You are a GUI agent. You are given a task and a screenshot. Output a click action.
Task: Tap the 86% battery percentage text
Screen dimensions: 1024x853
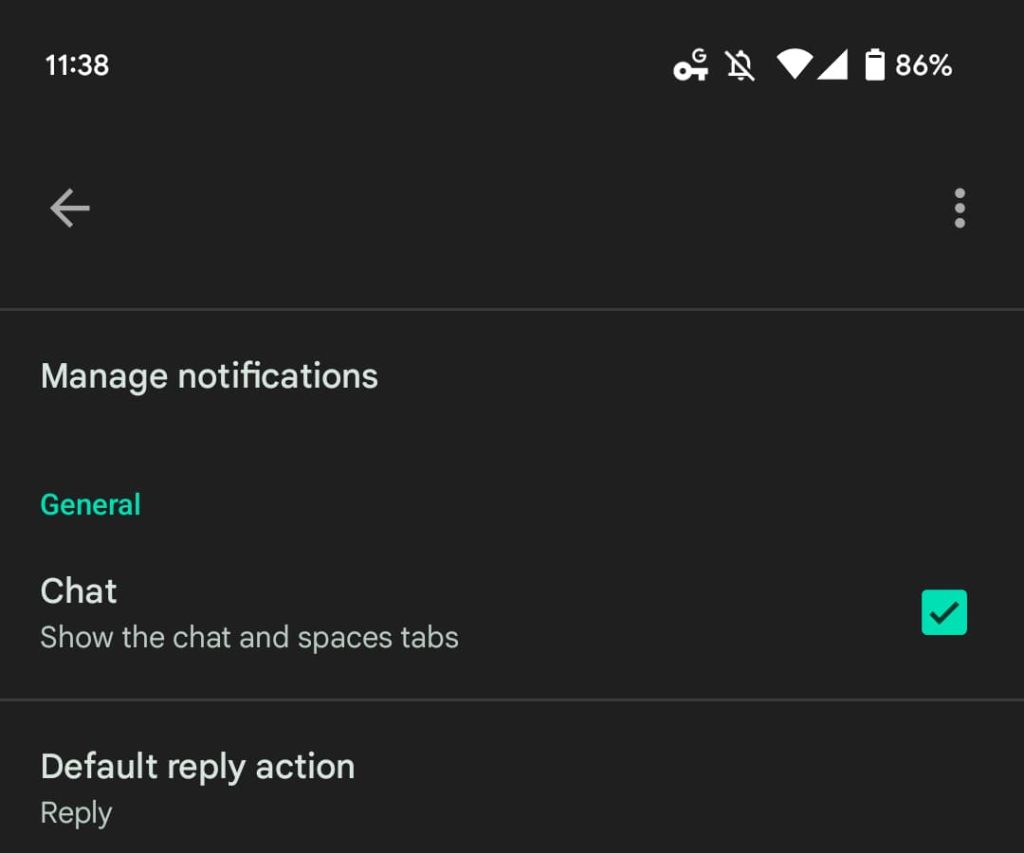923,65
